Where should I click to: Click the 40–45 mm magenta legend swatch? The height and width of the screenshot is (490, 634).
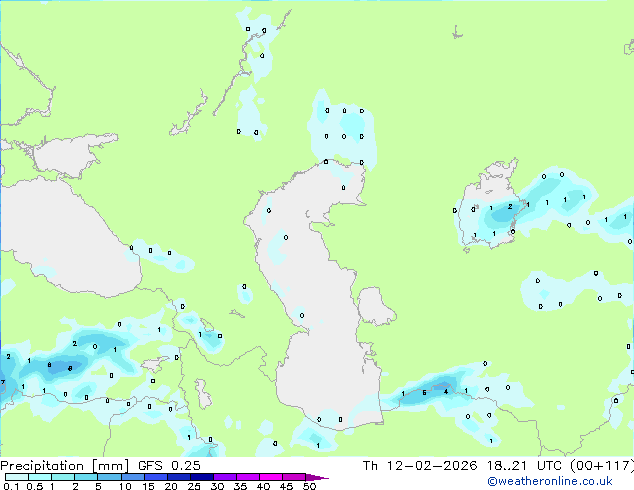click(271, 477)
